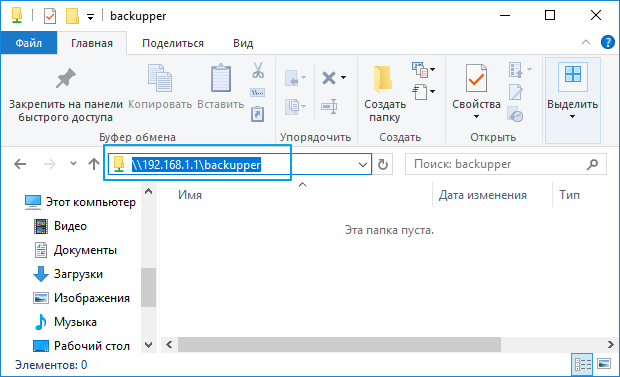Image resolution: width=620 pixels, height=377 pixels.
Task: Click New folder icon in title bar
Action: click(72, 16)
